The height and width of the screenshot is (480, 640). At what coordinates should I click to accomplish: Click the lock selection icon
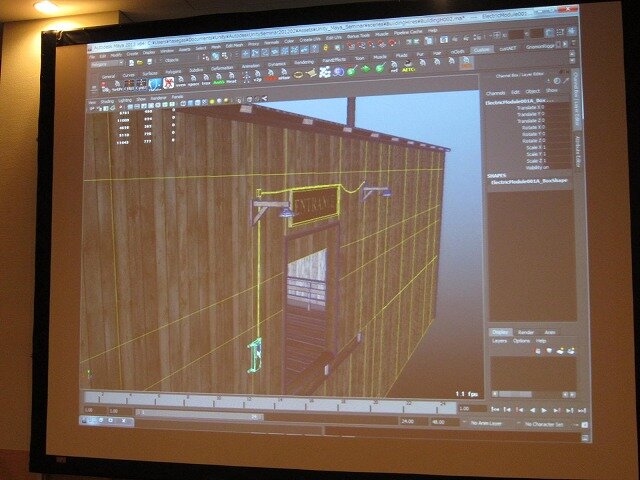tap(325, 48)
